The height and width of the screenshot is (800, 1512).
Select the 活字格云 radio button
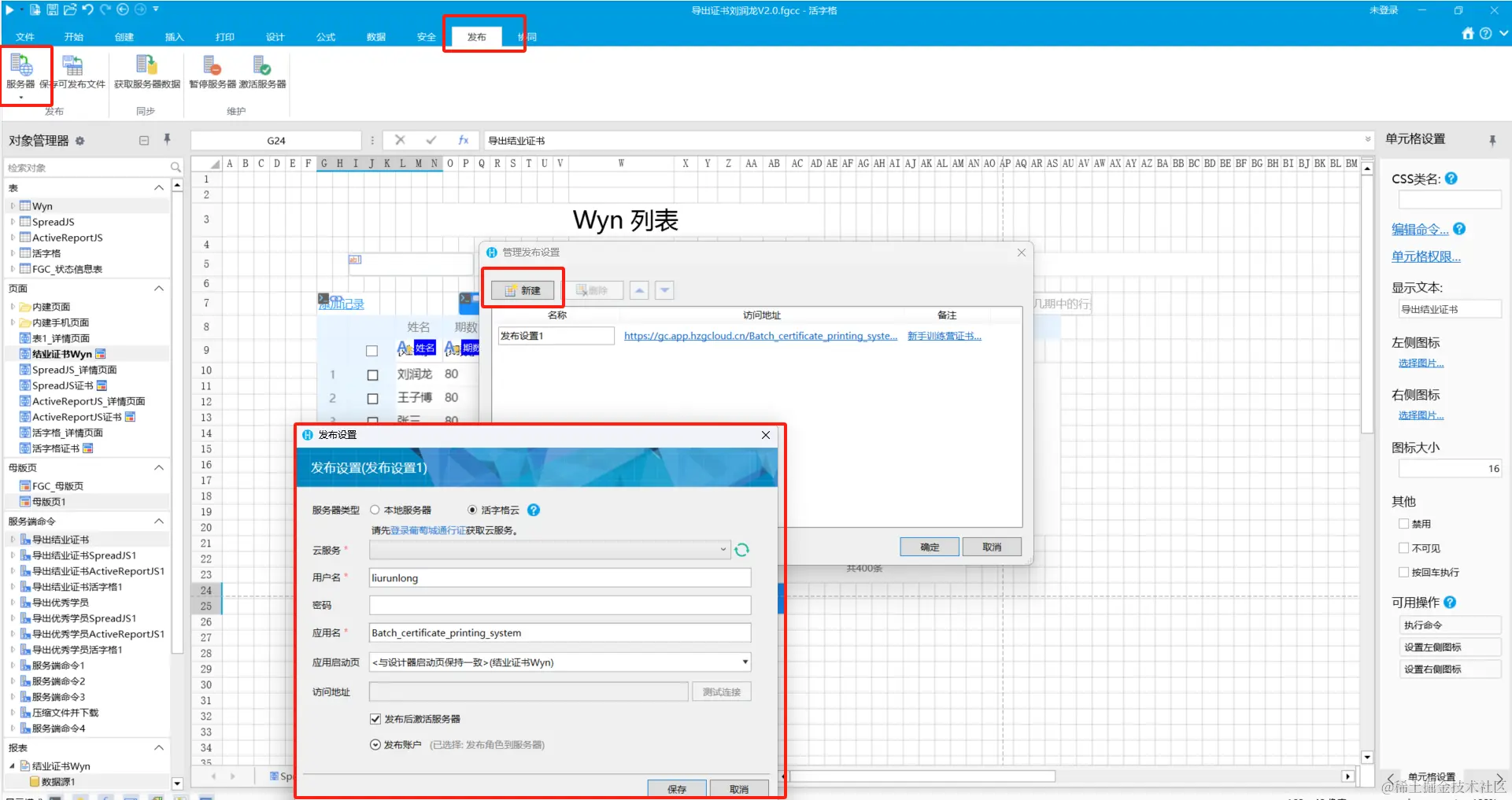click(472, 510)
